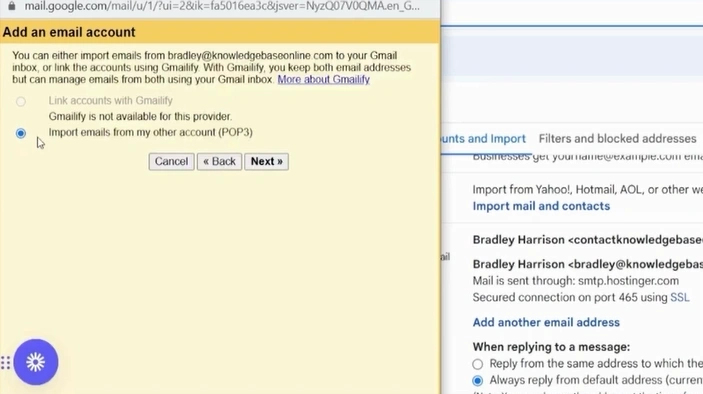The width and height of the screenshot is (703, 394).
Task: Click 'Mail is sent through: smtp.hostinger.com' text
Action: (x=576, y=281)
